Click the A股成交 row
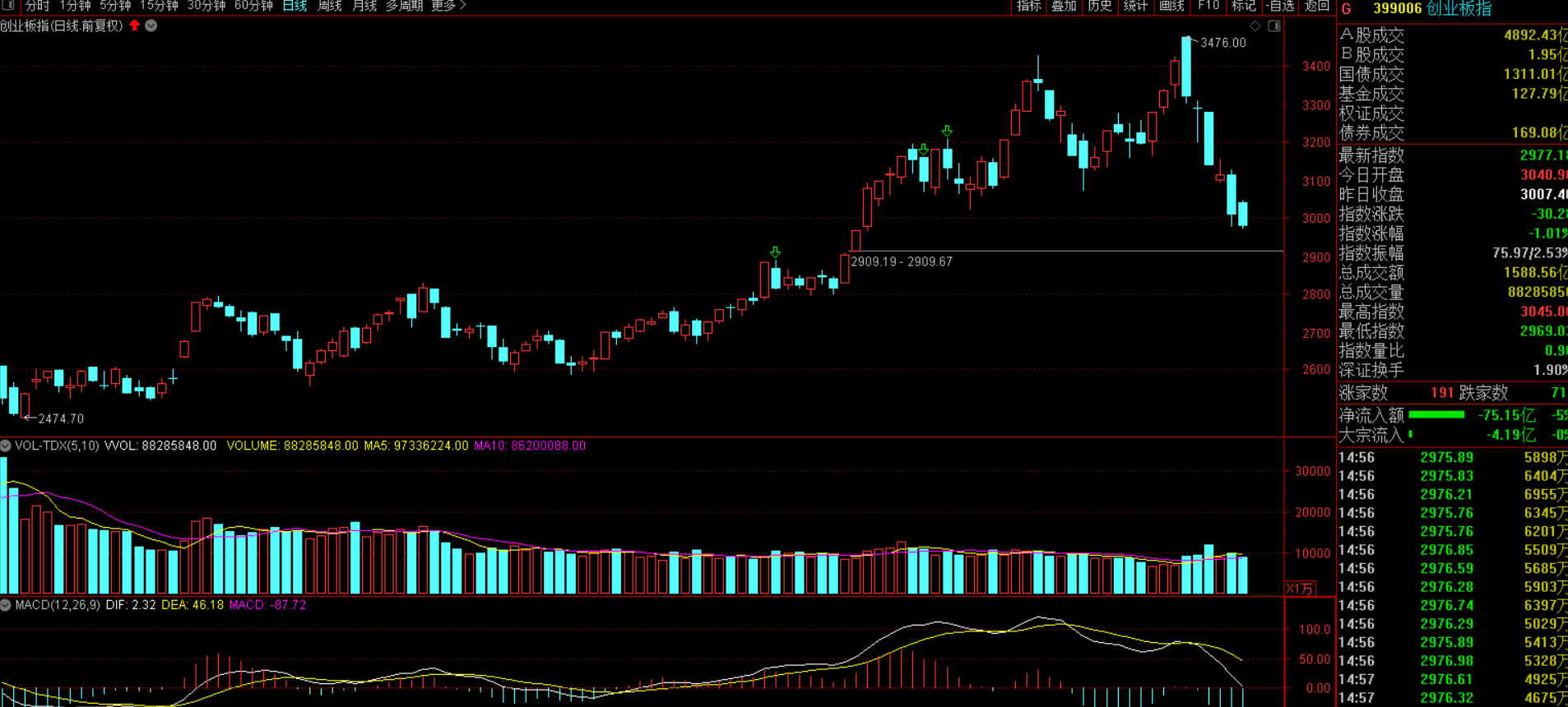1568x707 pixels. click(1453, 35)
